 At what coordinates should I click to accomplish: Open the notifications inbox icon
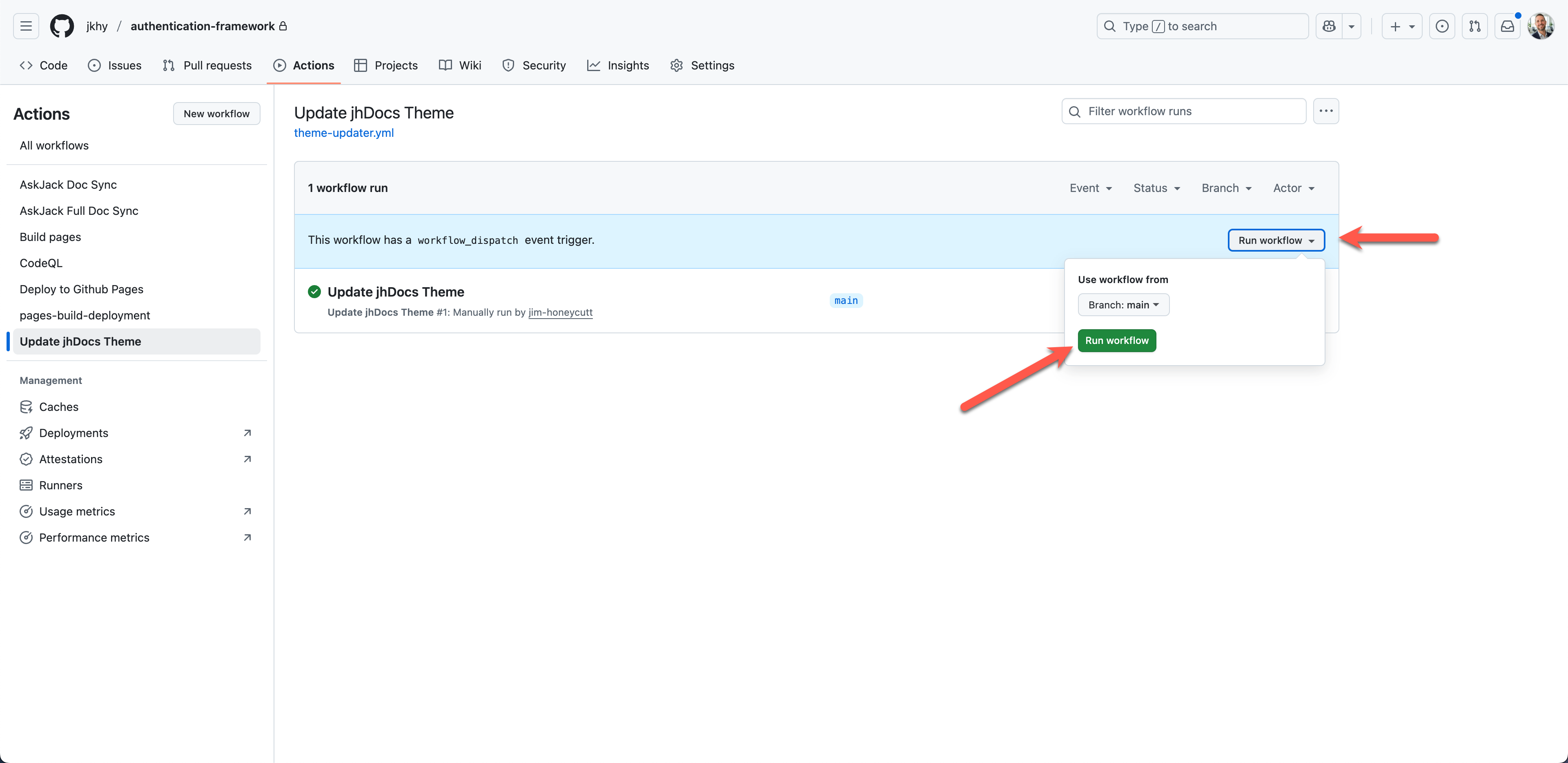(x=1507, y=26)
